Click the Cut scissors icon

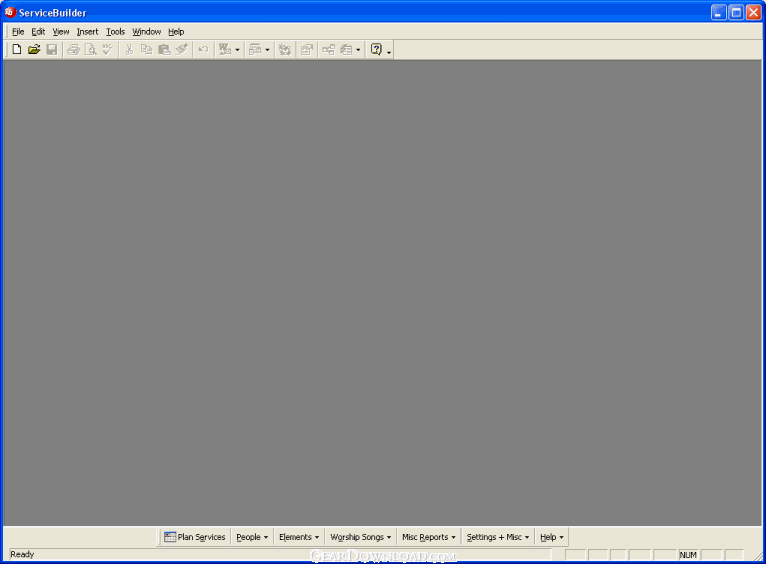(x=129, y=49)
